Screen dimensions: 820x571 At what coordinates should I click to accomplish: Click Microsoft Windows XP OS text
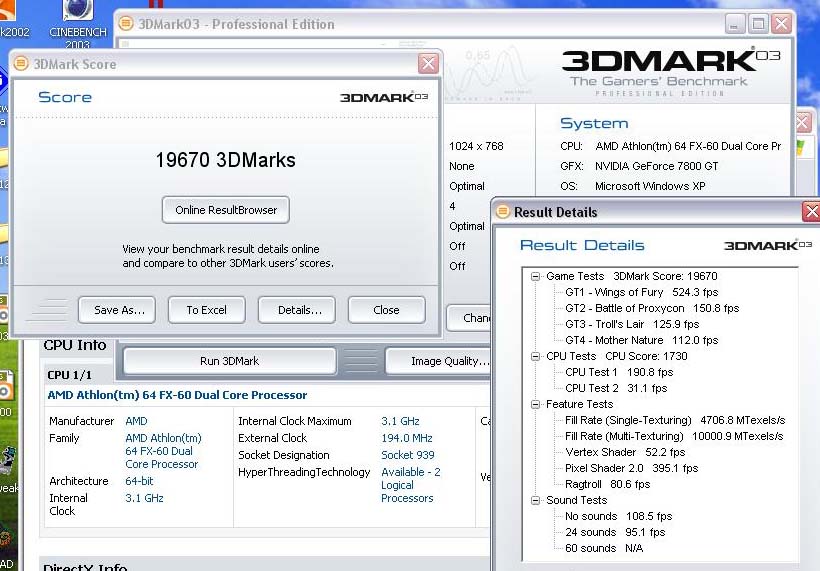(x=650, y=186)
